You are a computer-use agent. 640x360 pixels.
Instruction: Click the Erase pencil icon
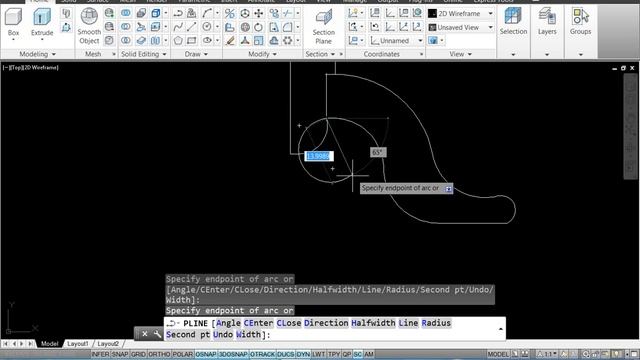click(x=230, y=40)
